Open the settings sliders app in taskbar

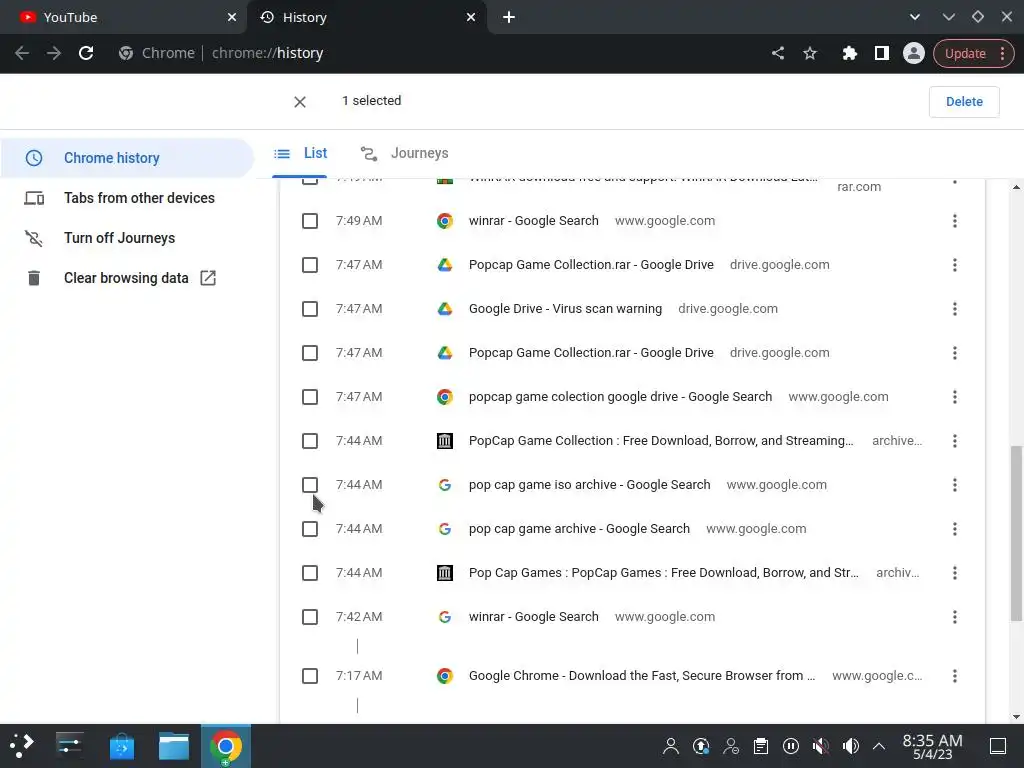tap(69, 746)
